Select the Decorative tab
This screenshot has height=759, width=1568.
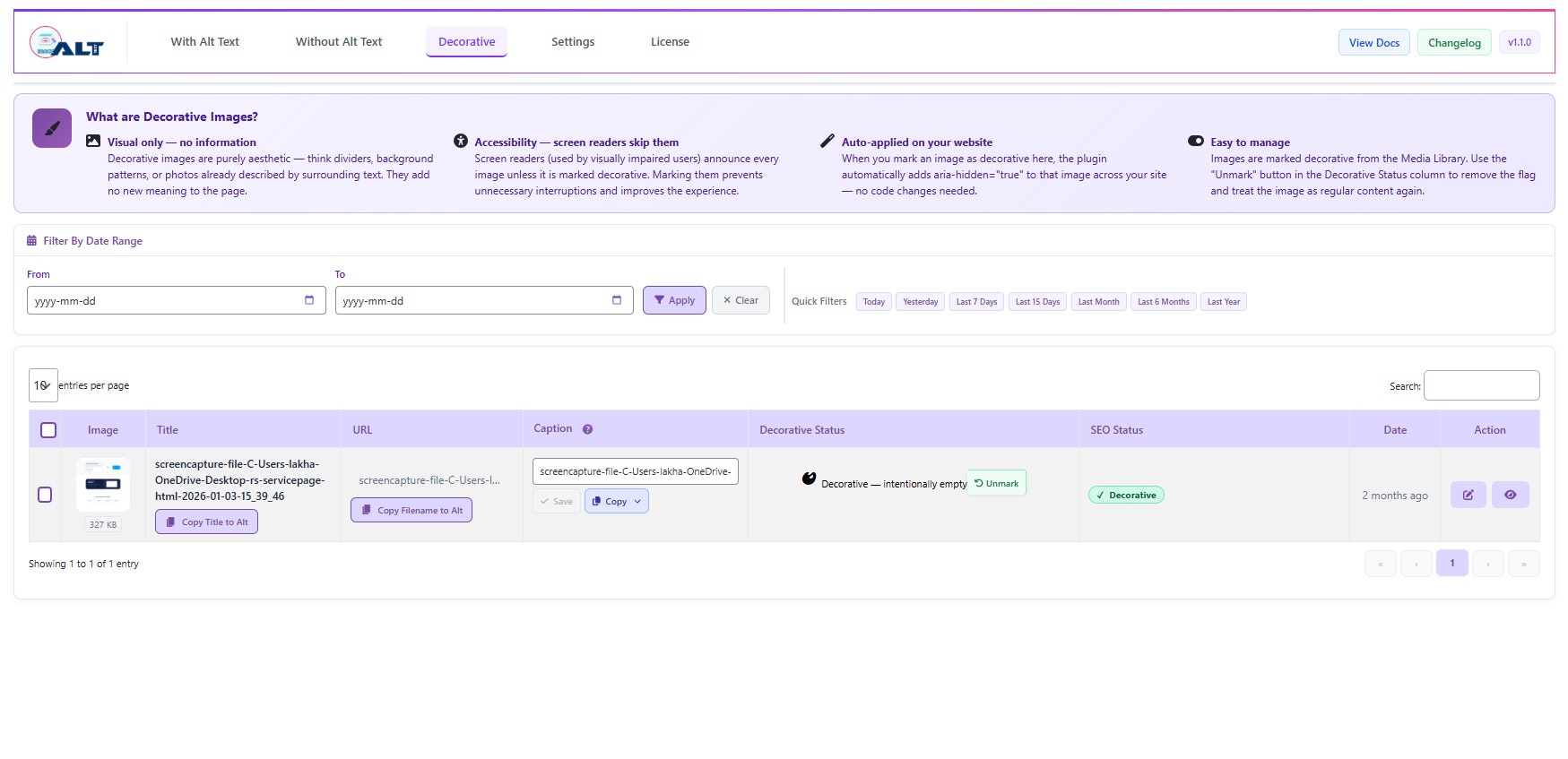(x=466, y=42)
